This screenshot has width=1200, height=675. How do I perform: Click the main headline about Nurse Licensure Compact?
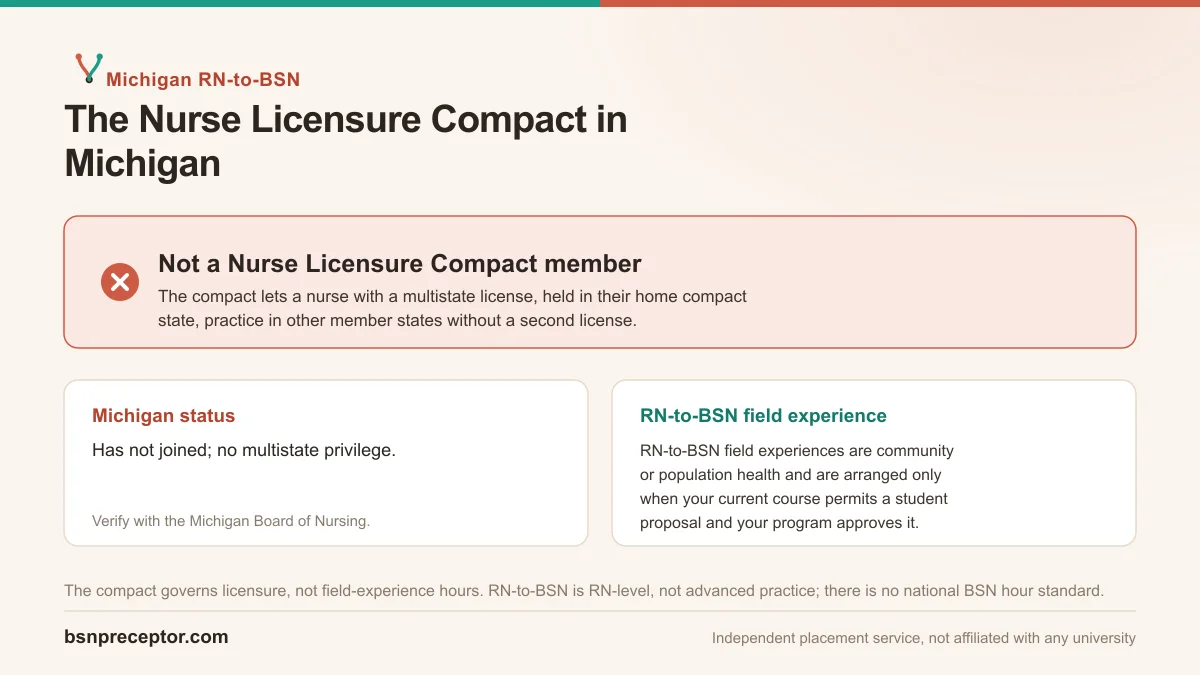[x=346, y=141]
